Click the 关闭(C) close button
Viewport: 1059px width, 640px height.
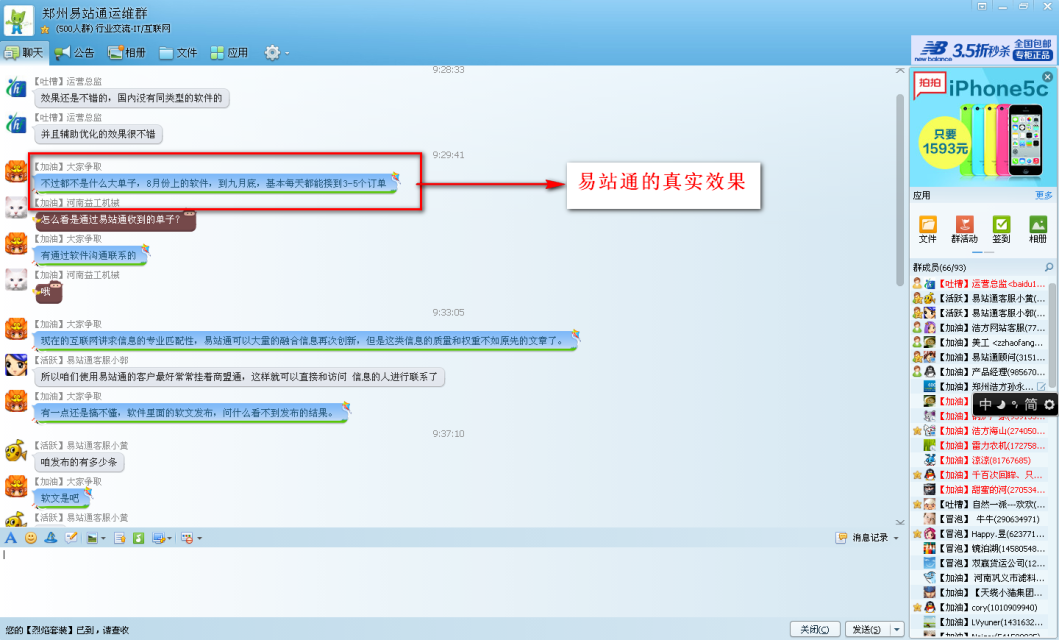(814, 629)
